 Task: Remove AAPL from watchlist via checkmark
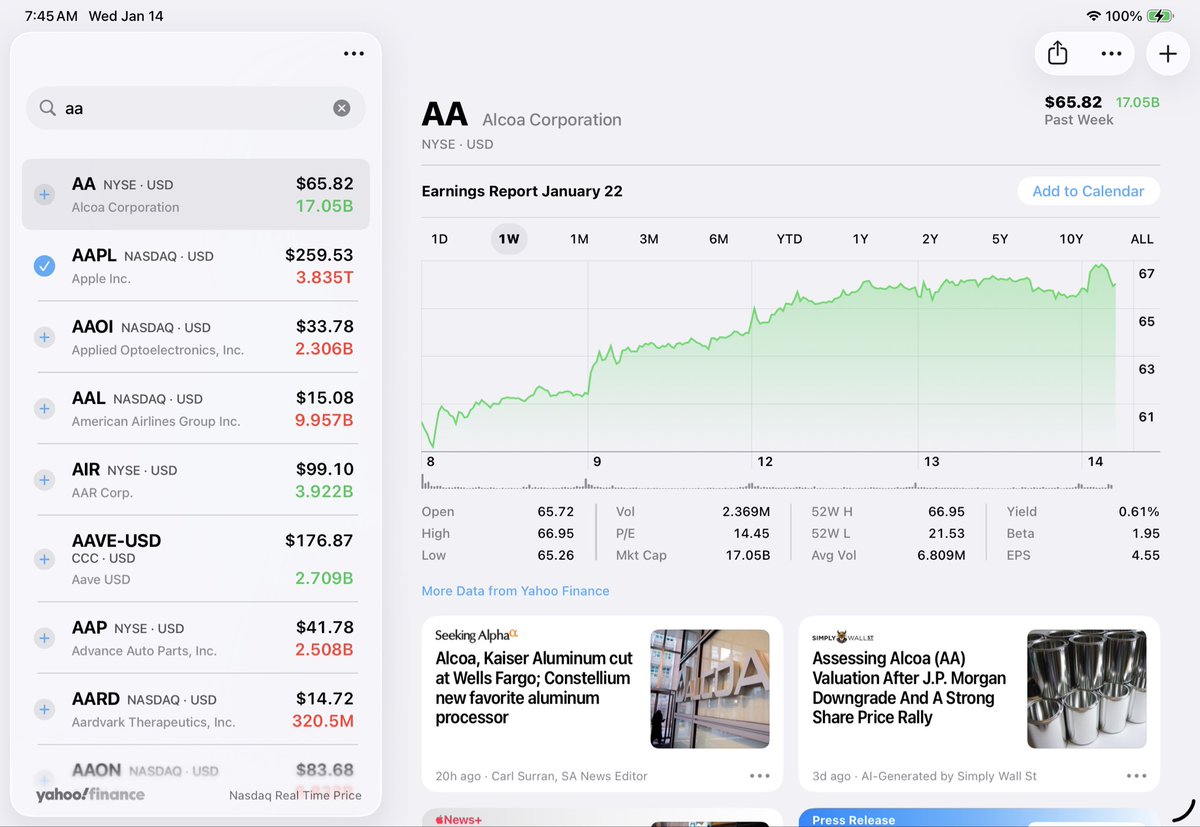pos(44,266)
